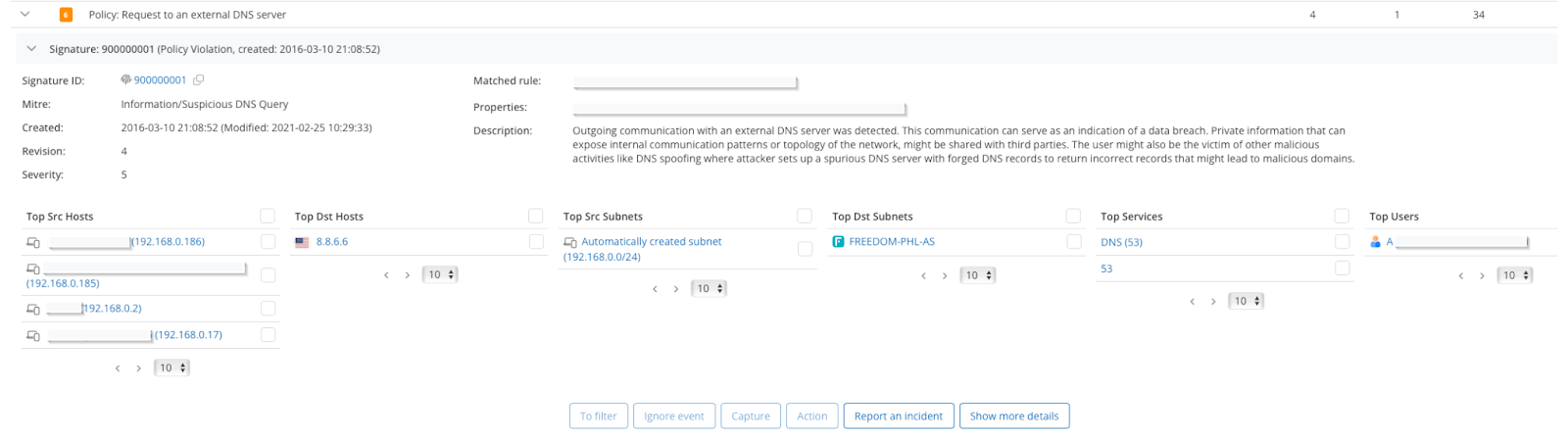Image resolution: width=1568 pixels, height=439 pixels.
Task: Check the box for host 192.168.0.2
Action: point(268,309)
